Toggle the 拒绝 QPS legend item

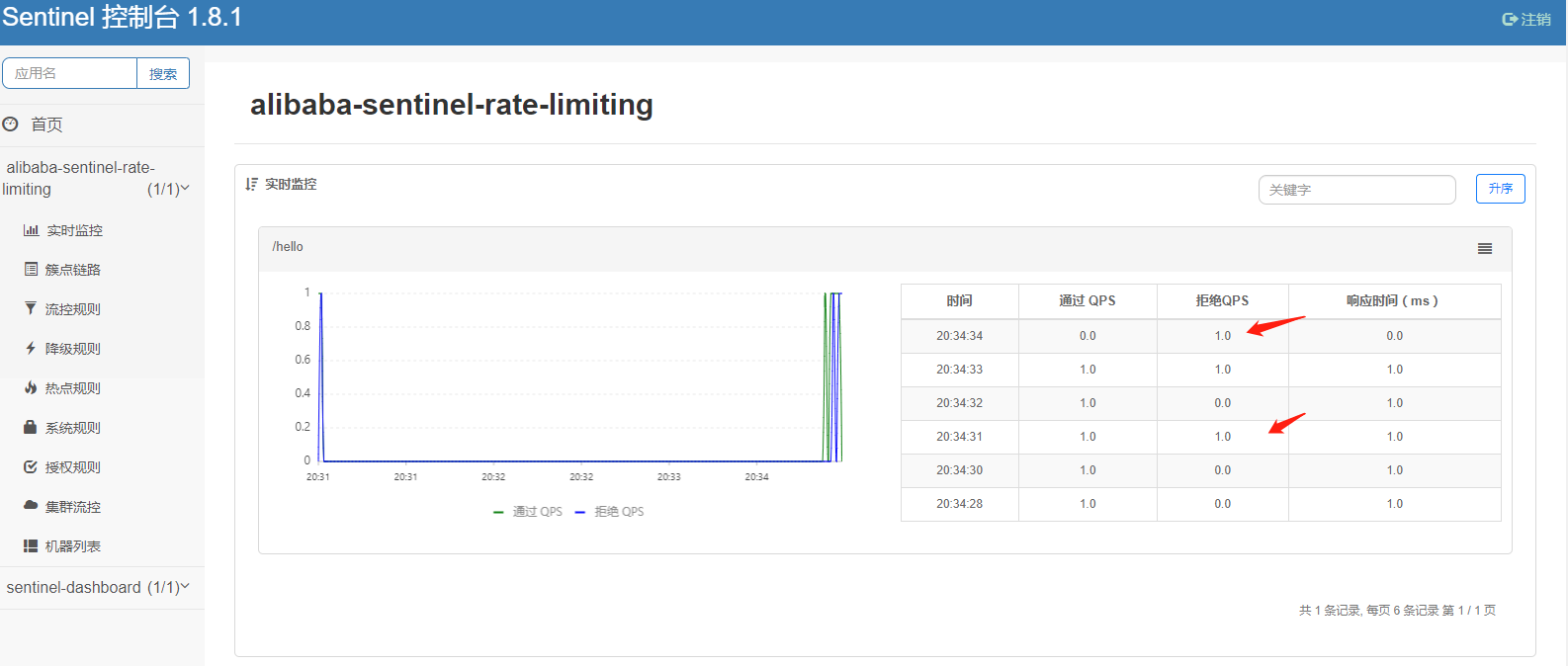[x=609, y=512]
